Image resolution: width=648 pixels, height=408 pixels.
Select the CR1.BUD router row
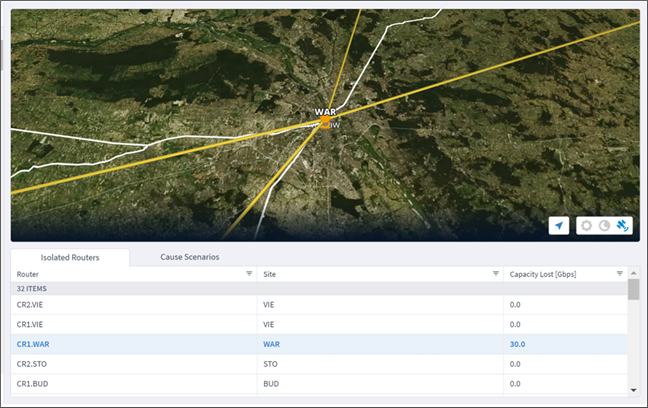[319, 384]
